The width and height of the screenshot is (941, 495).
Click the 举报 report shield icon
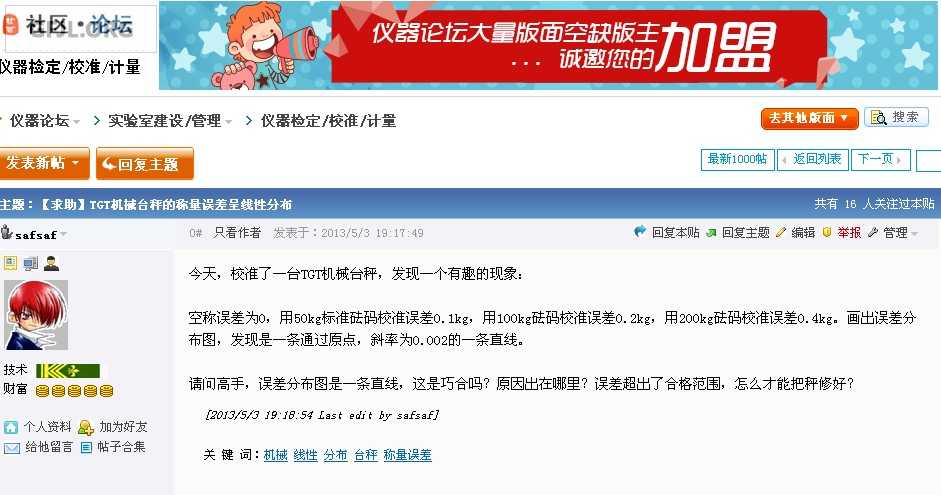(x=826, y=232)
